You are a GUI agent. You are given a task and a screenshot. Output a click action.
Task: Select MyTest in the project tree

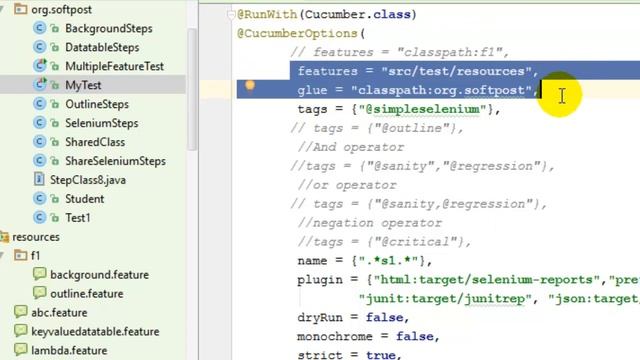(x=83, y=85)
